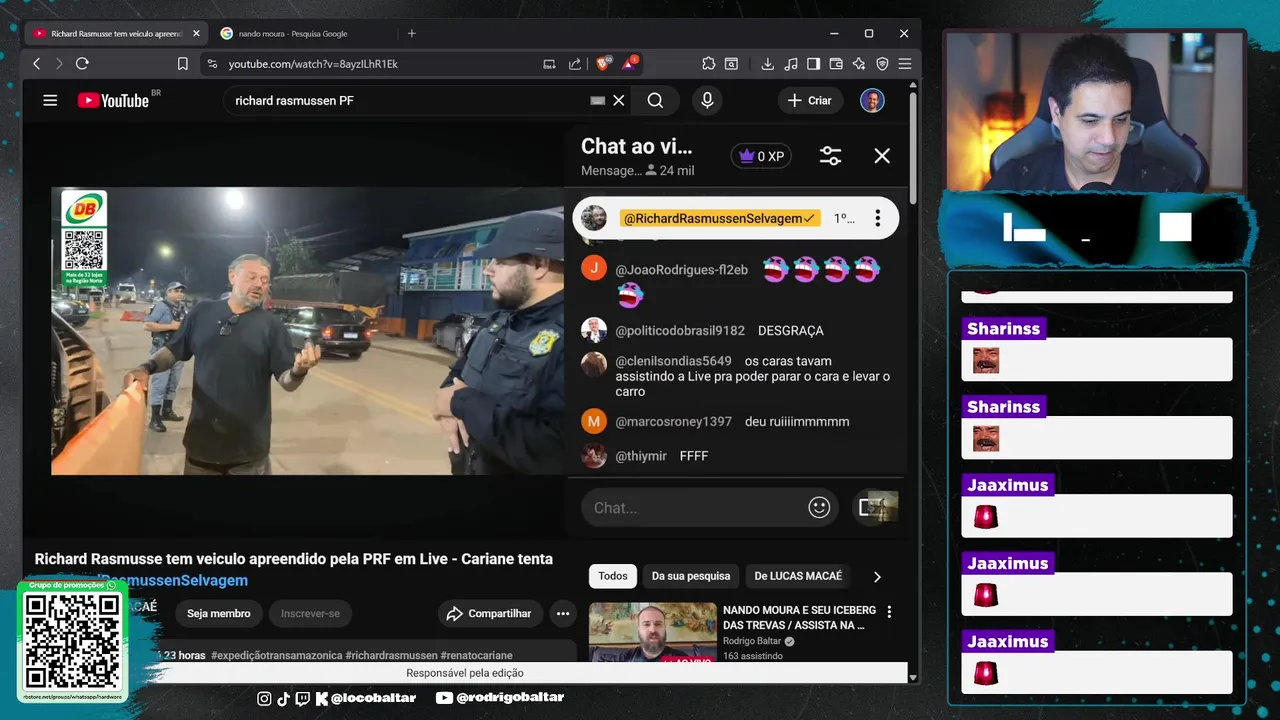
Task: Open Brave Rewards triangle icon
Action: [630, 63]
